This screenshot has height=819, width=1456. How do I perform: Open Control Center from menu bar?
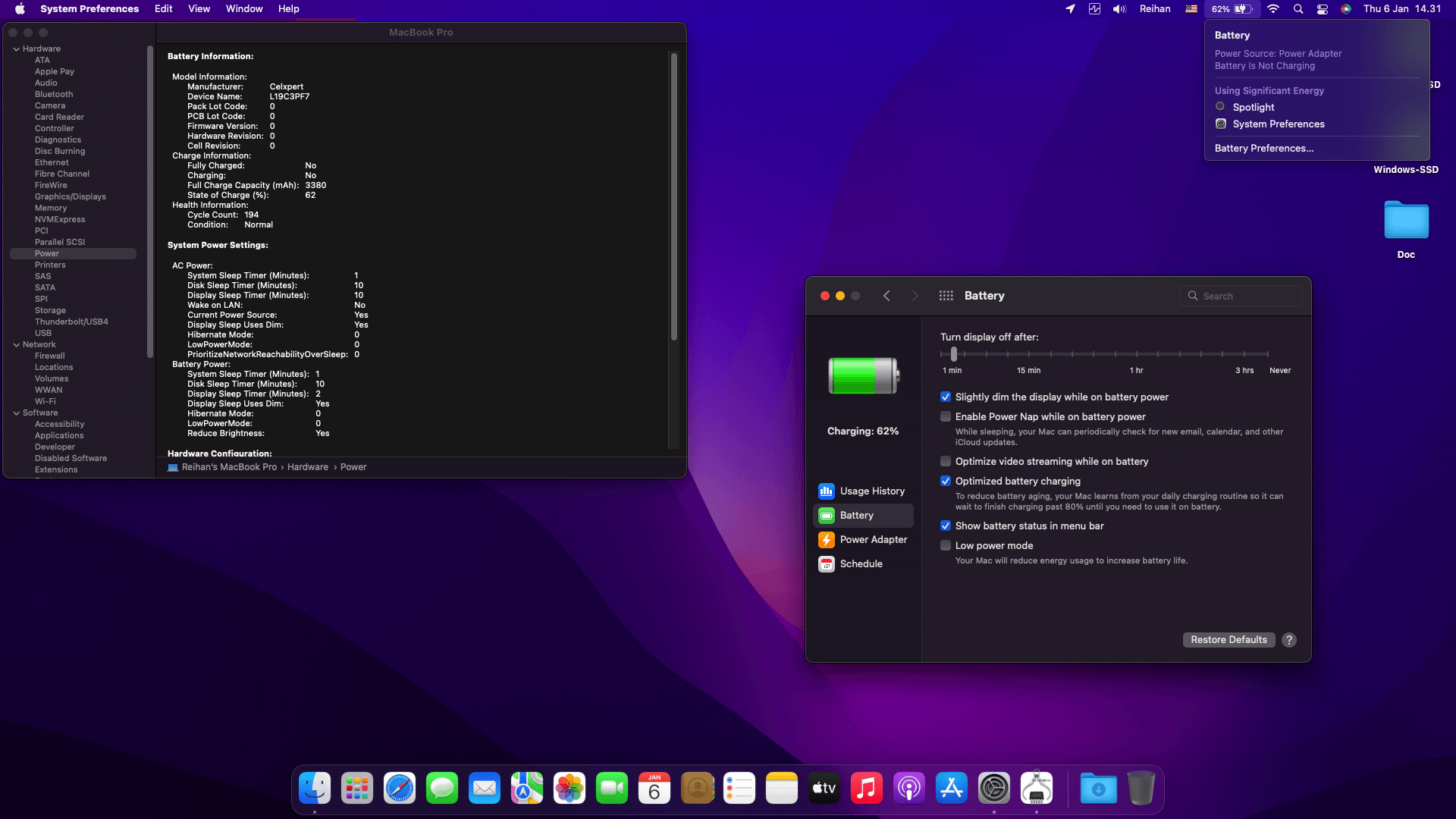(1322, 9)
